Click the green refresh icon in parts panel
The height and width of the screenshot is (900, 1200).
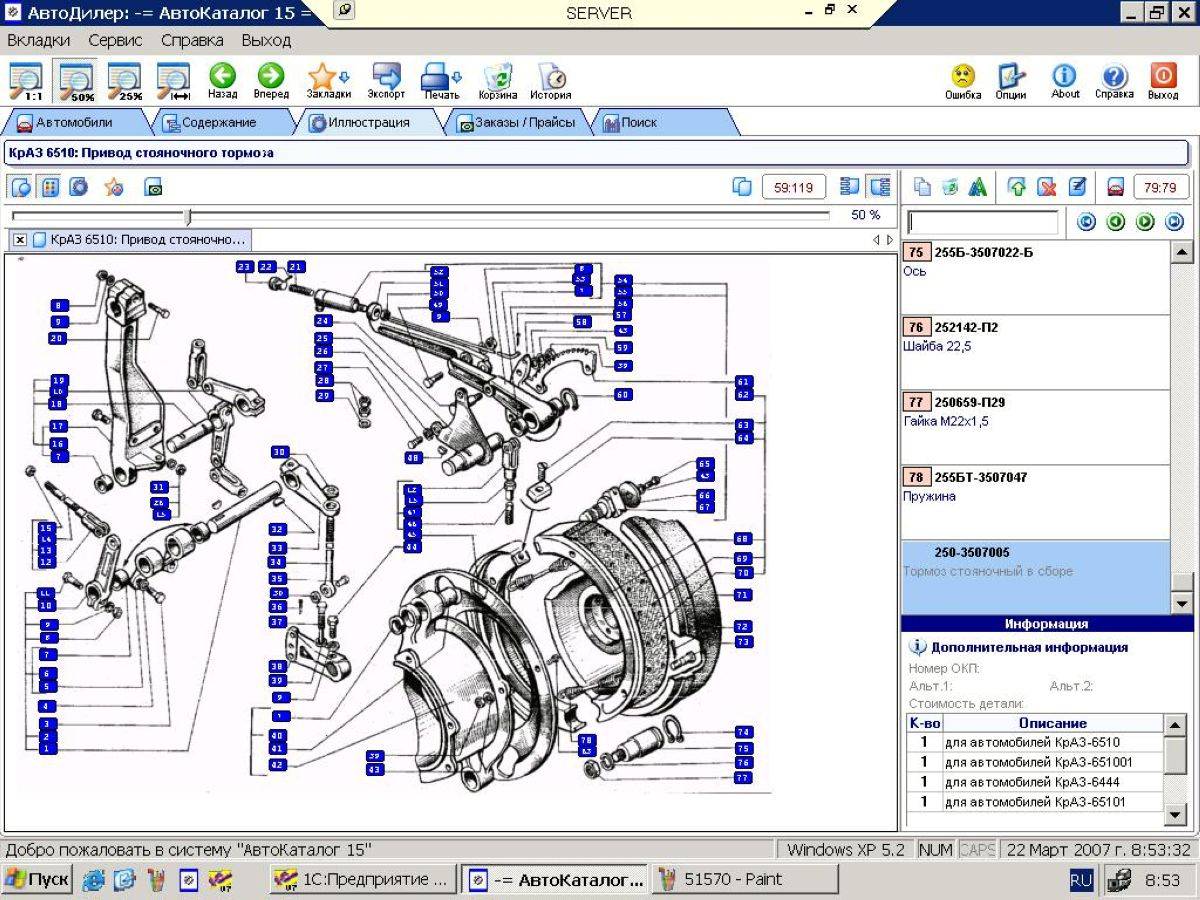[950, 186]
